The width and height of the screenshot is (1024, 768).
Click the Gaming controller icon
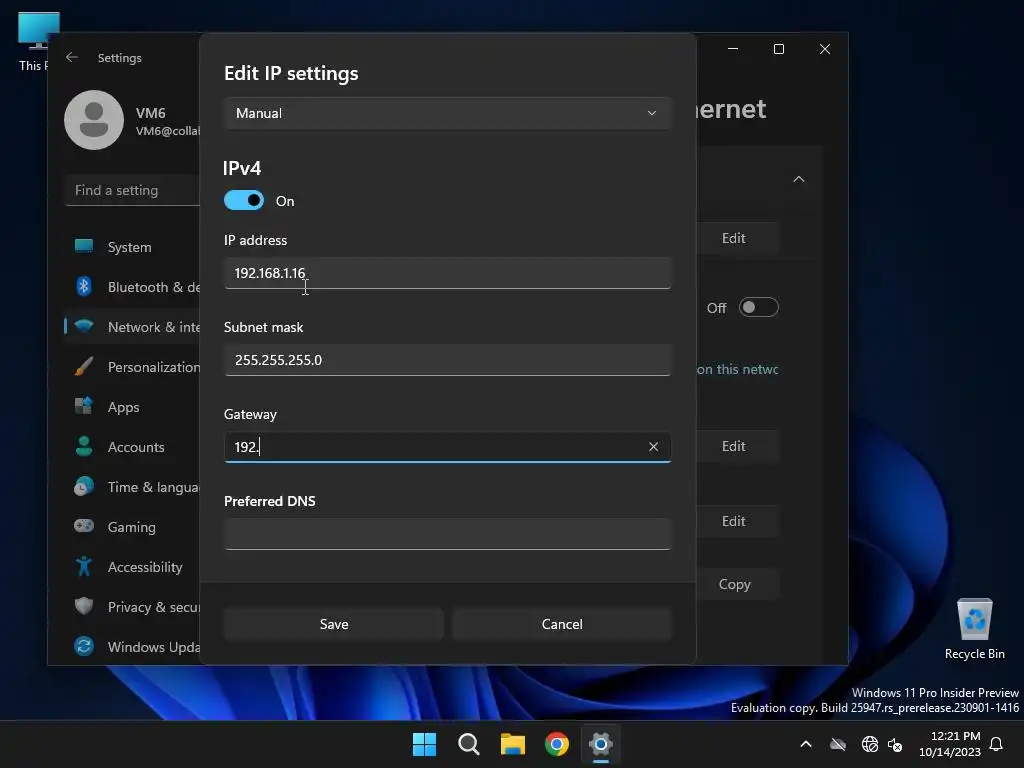point(84,526)
